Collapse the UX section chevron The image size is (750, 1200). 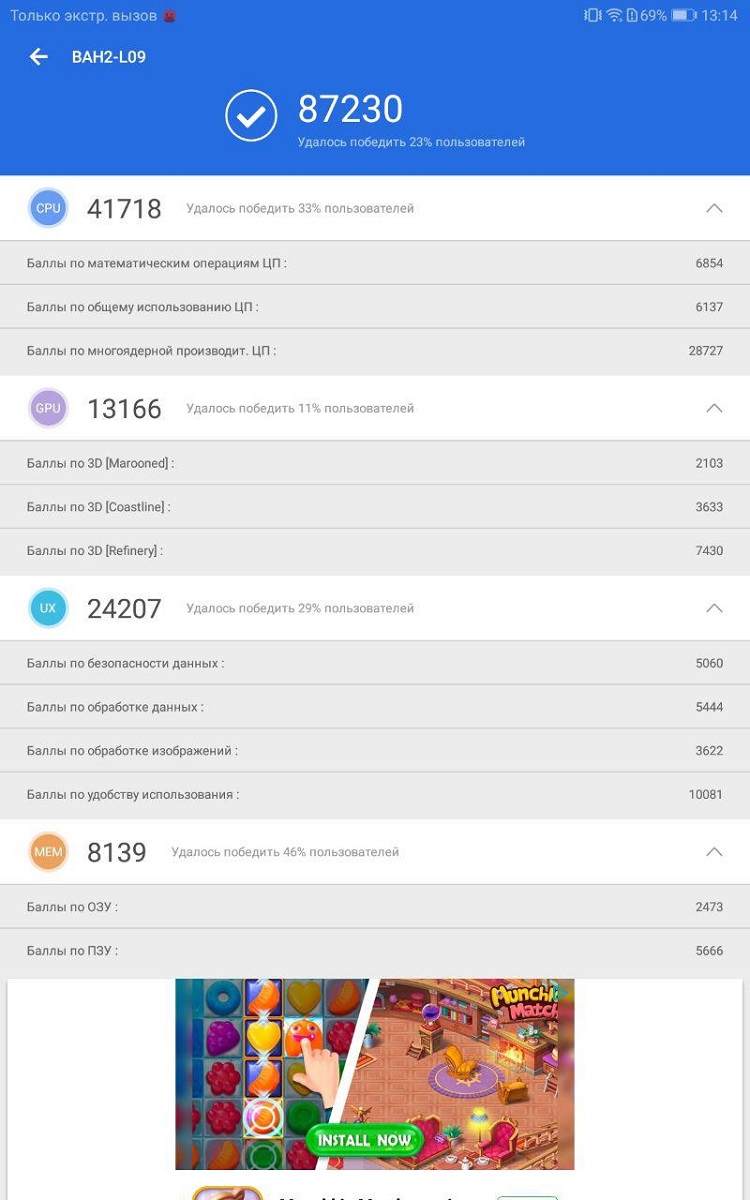tap(714, 608)
